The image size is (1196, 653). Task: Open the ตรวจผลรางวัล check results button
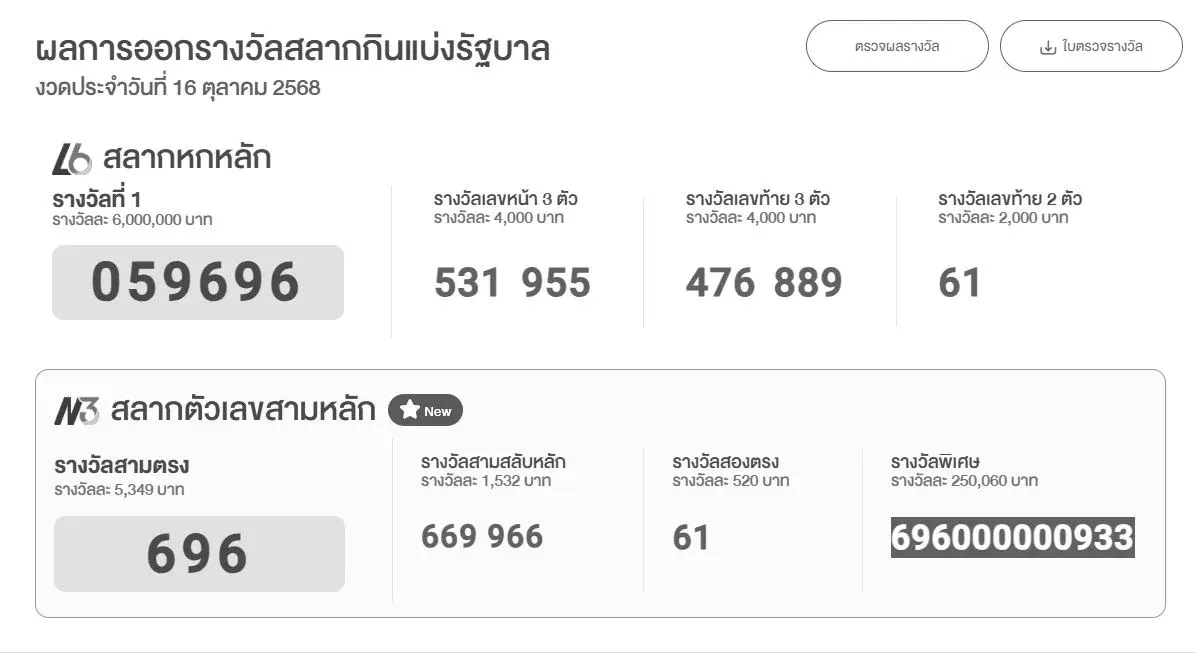896,46
